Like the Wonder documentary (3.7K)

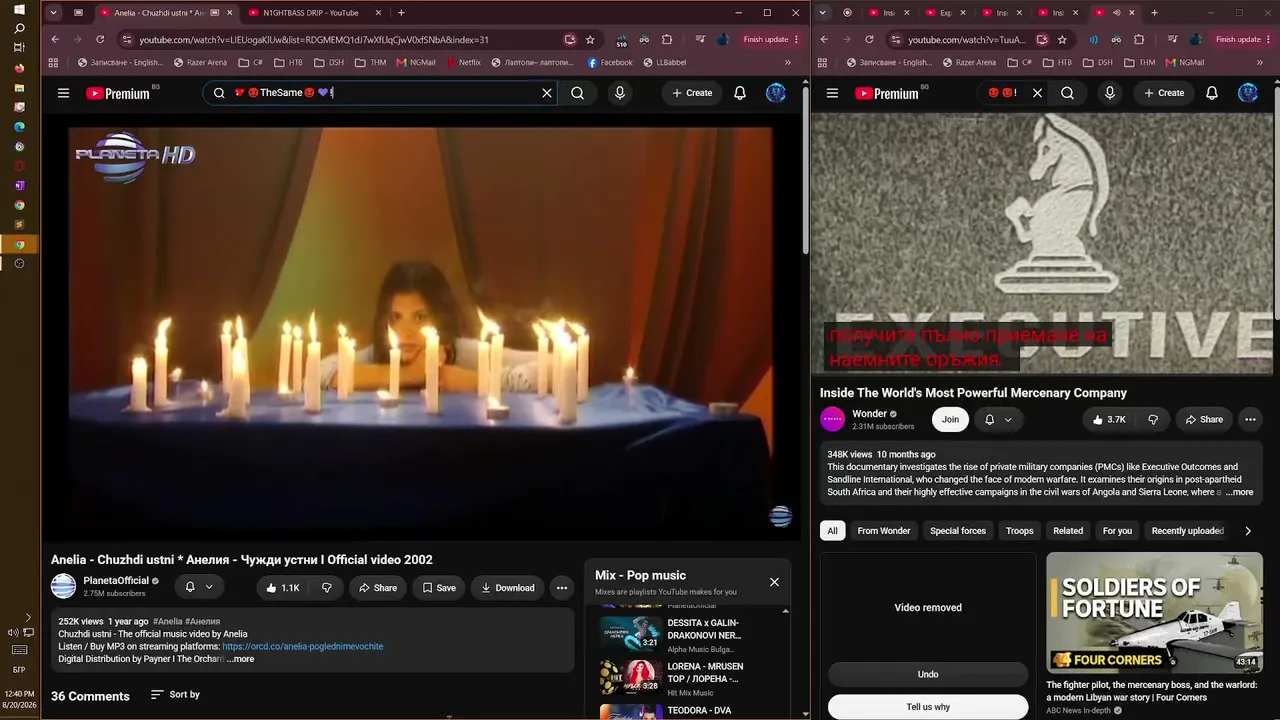coord(1110,420)
